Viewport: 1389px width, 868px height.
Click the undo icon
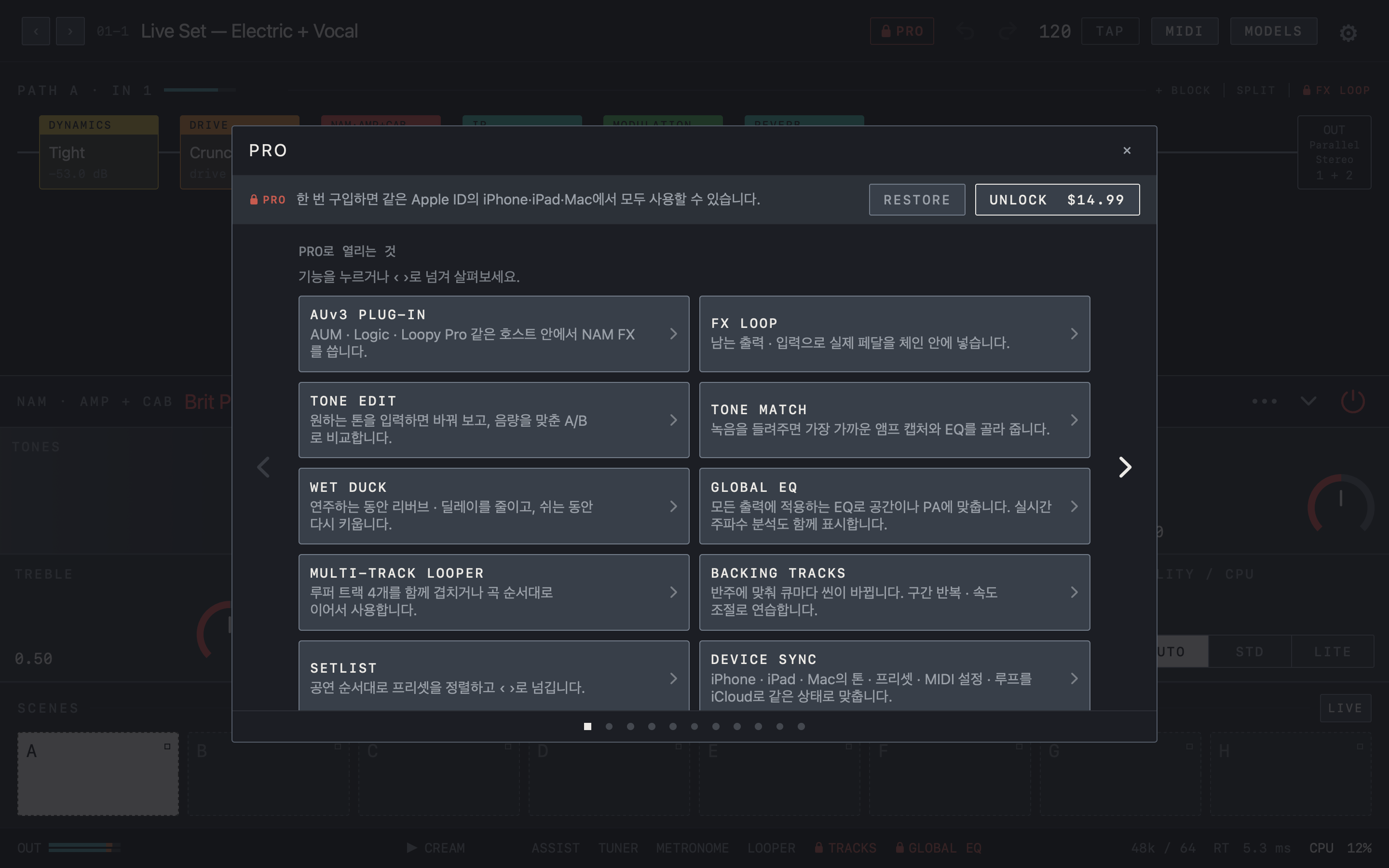(x=966, y=31)
